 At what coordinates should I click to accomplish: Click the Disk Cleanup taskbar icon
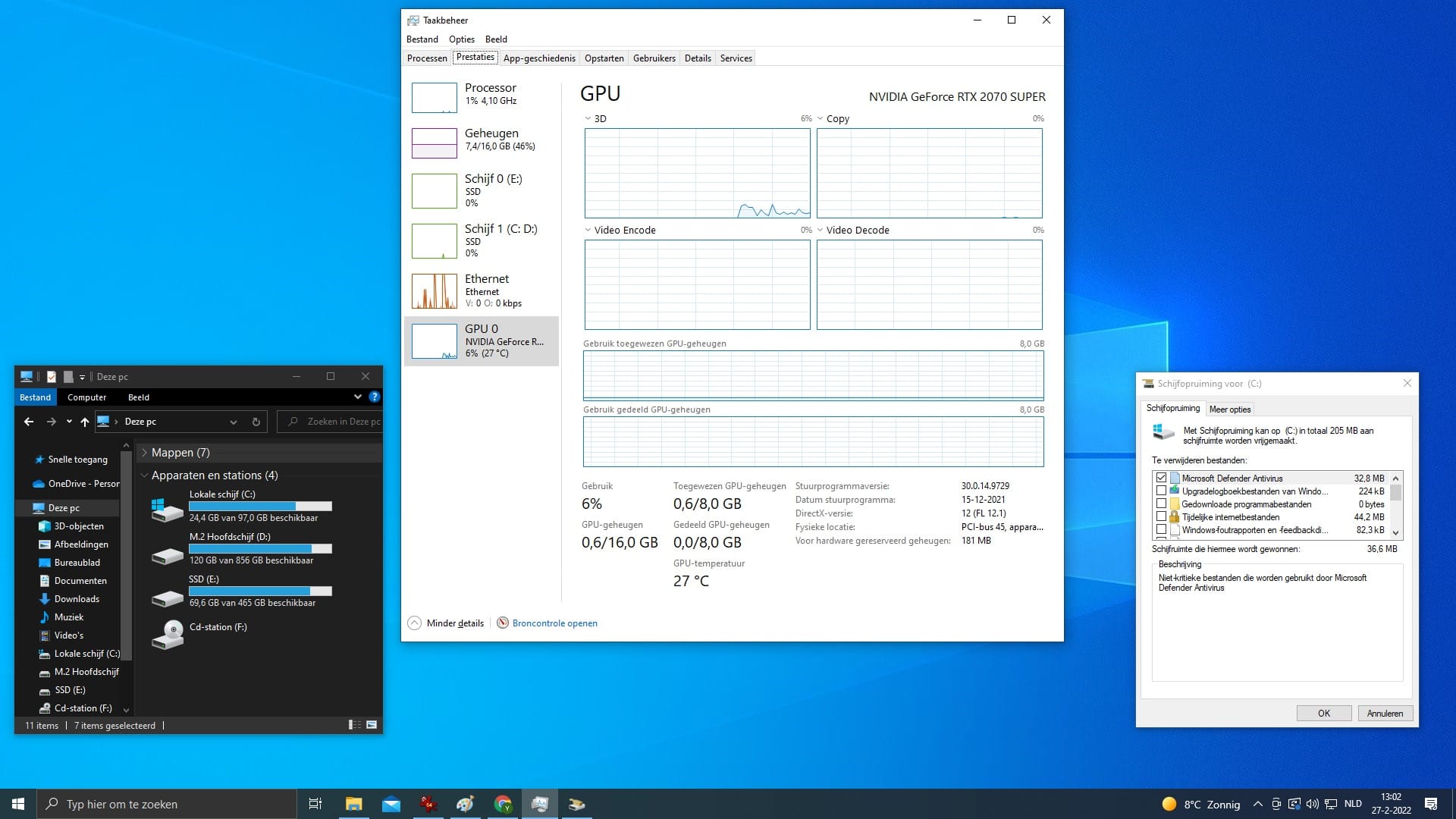pyautogui.click(x=577, y=804)
